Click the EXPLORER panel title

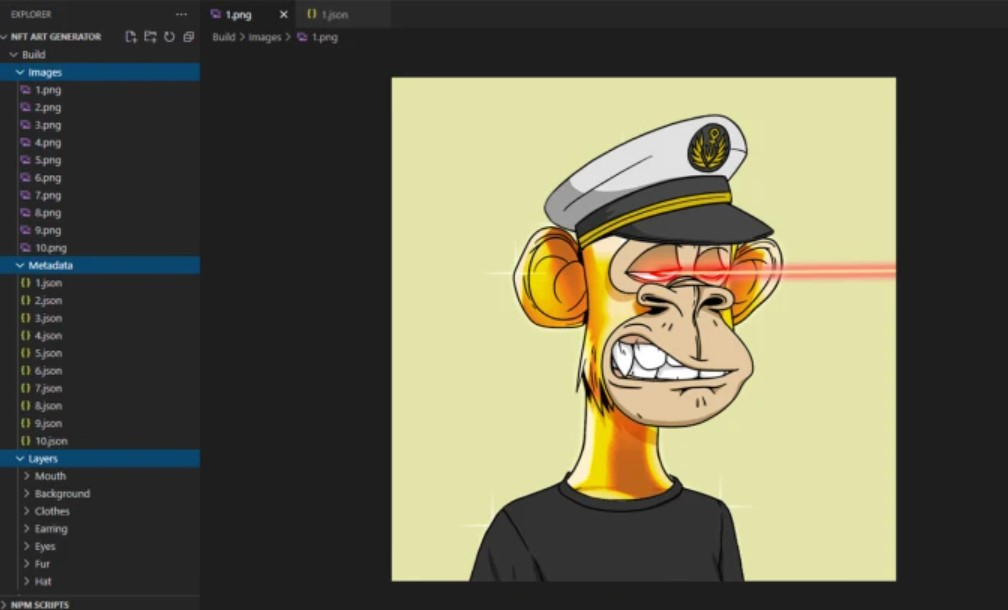pos(31,14)
